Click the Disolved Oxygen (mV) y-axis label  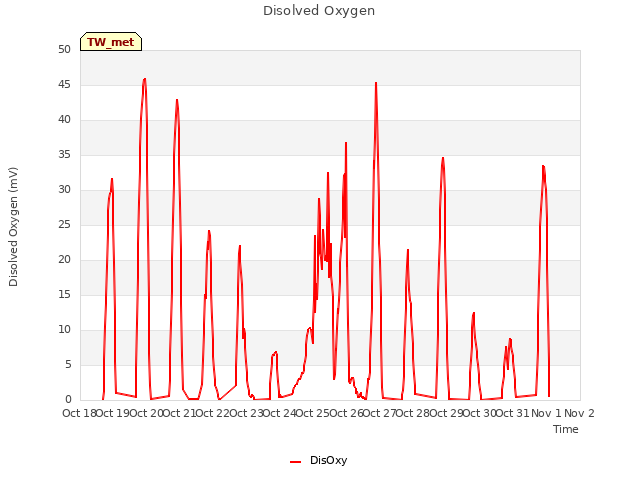point(13,227)
